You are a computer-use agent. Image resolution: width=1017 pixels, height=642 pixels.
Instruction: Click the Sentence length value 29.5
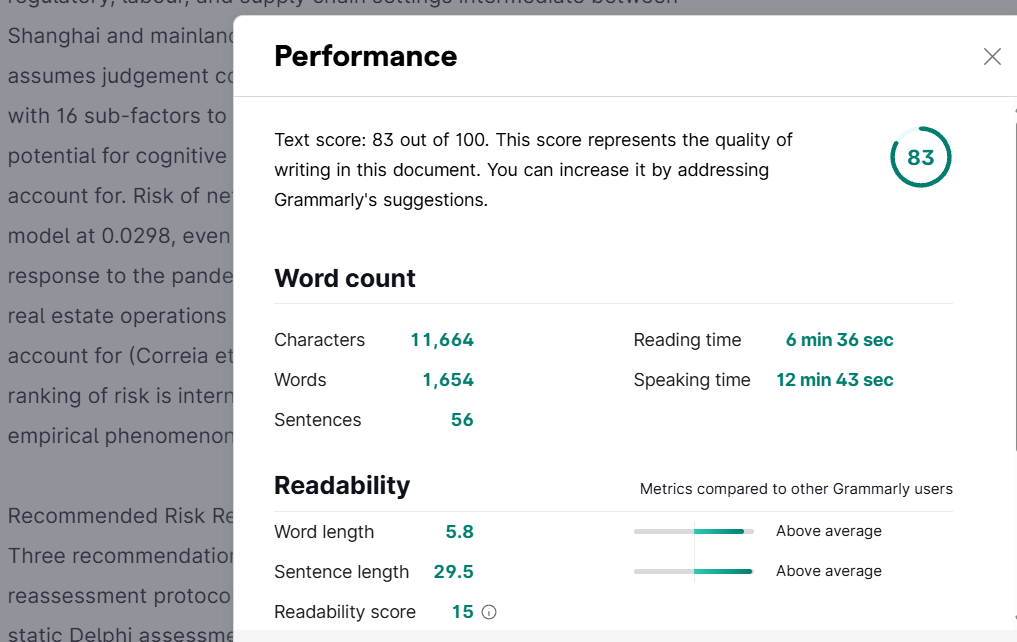tap(453, 572)
